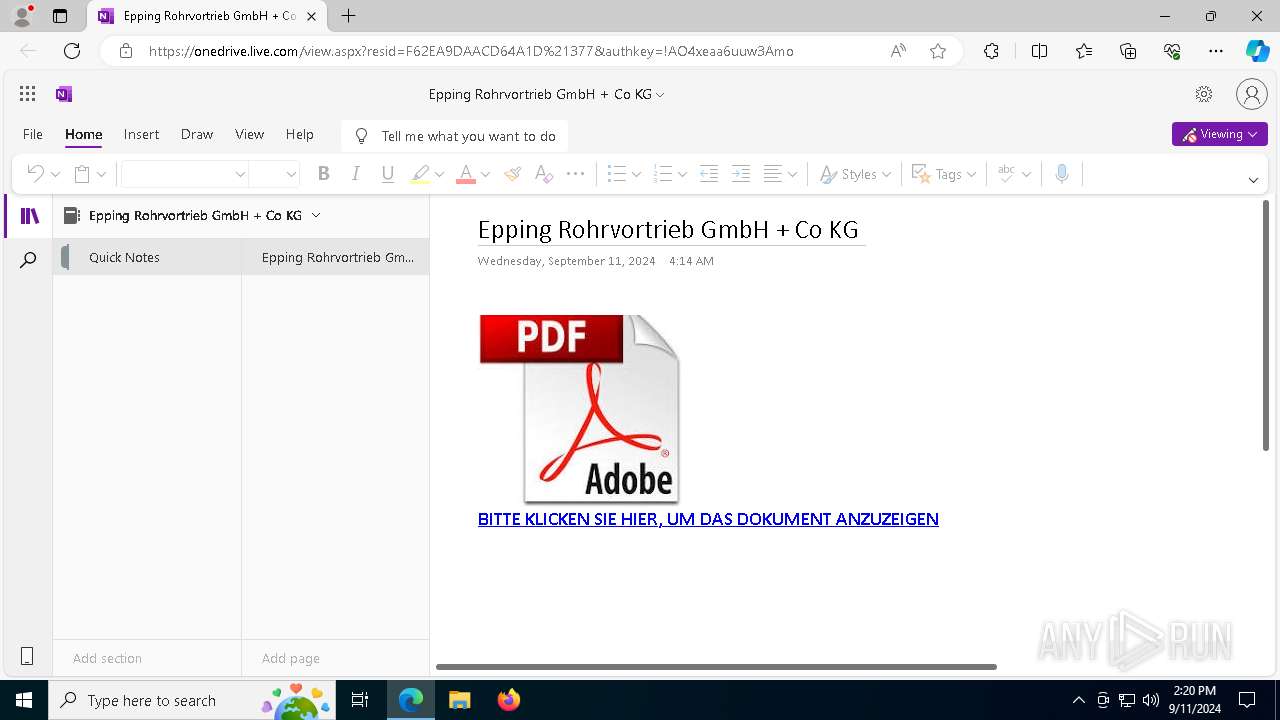Click the Paste clipboard icon

[82, 174]
